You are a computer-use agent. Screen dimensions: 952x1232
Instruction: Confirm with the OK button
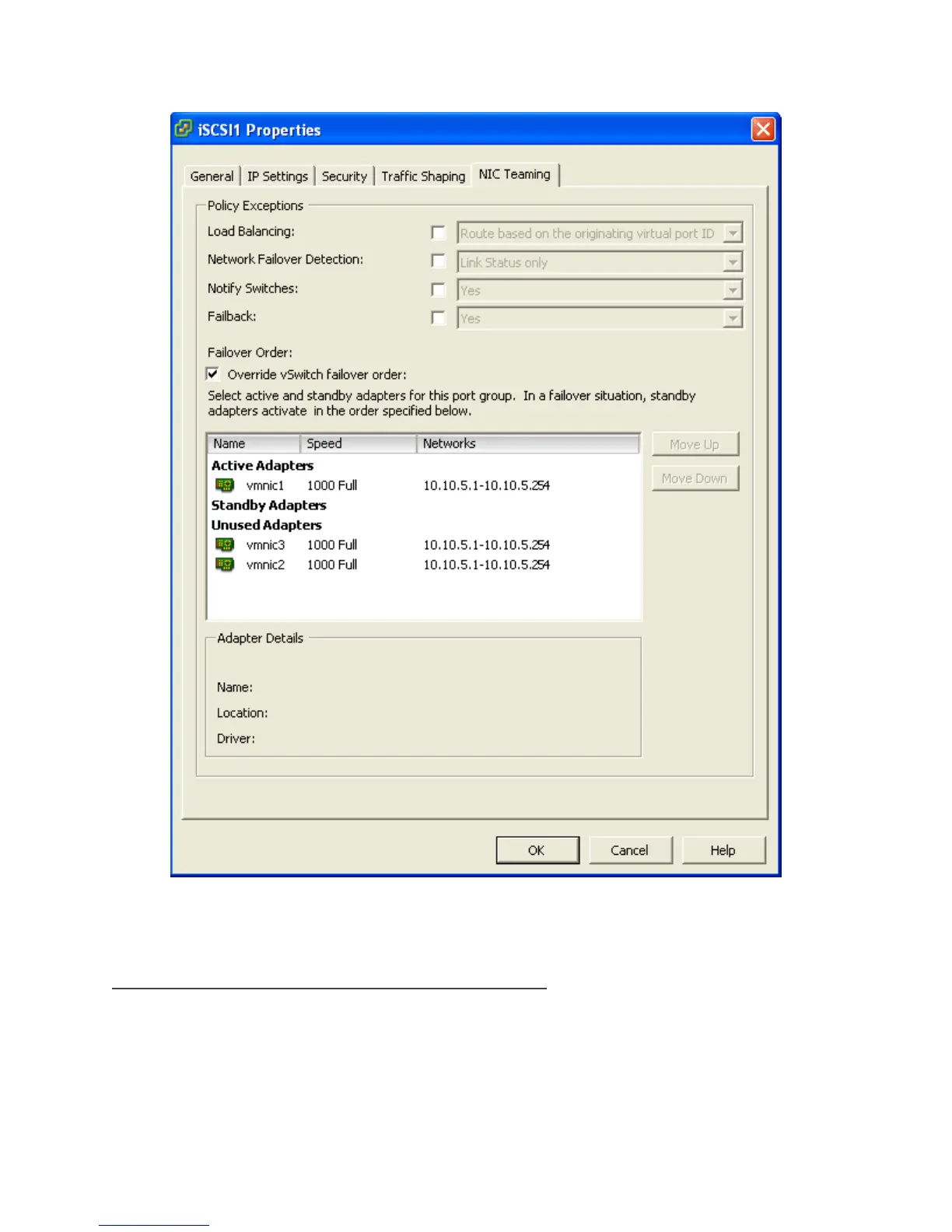click(x=537, y=850)
